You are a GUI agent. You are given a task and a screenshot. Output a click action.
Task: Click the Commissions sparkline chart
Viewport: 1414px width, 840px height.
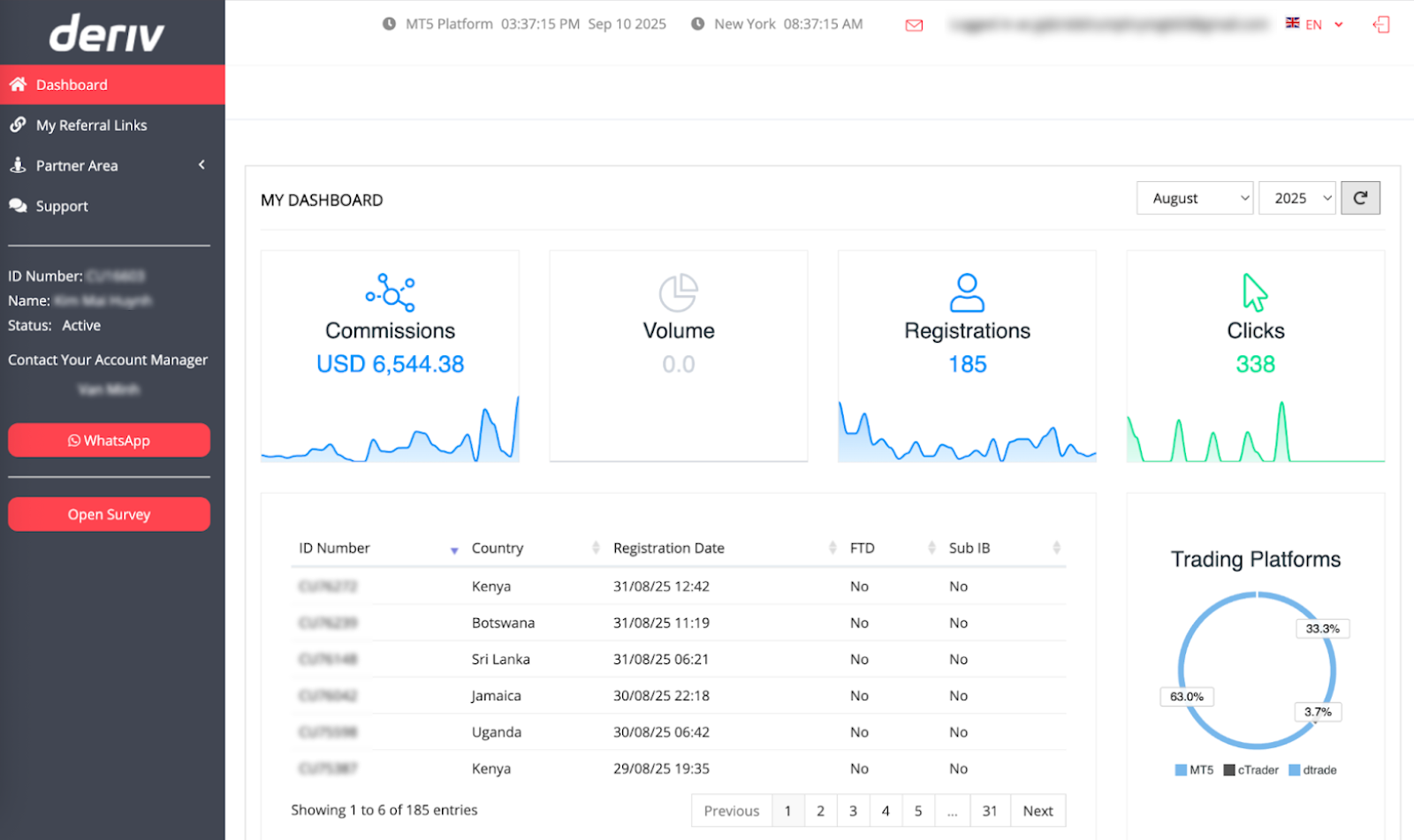point(390,429)
